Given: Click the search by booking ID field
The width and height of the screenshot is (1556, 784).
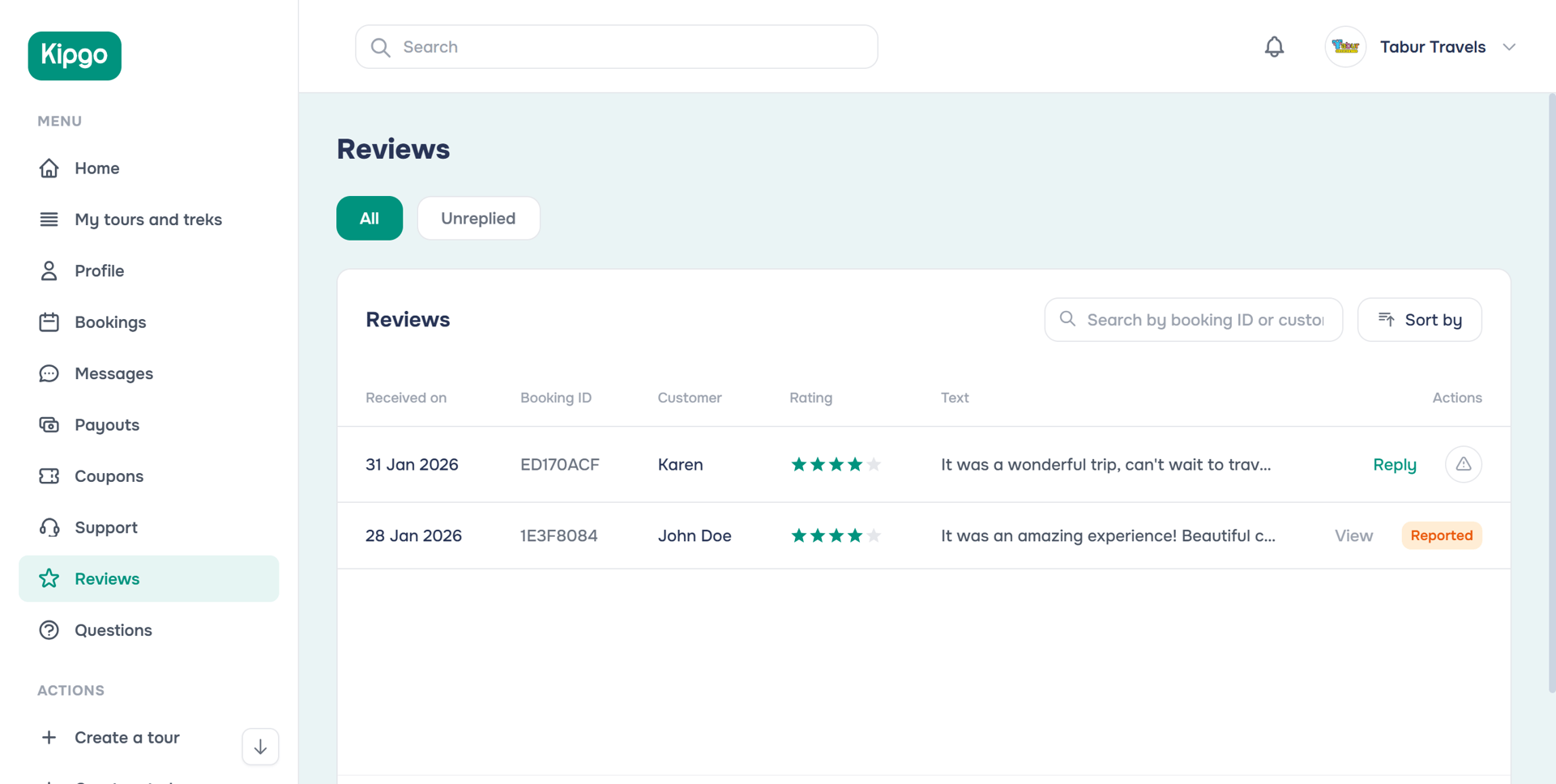Looking at the screenshot, I should pos(1191,319).
